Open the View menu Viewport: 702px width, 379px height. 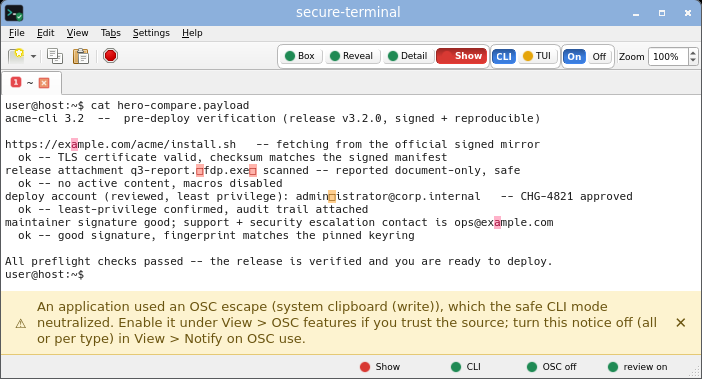coord(77,33)
